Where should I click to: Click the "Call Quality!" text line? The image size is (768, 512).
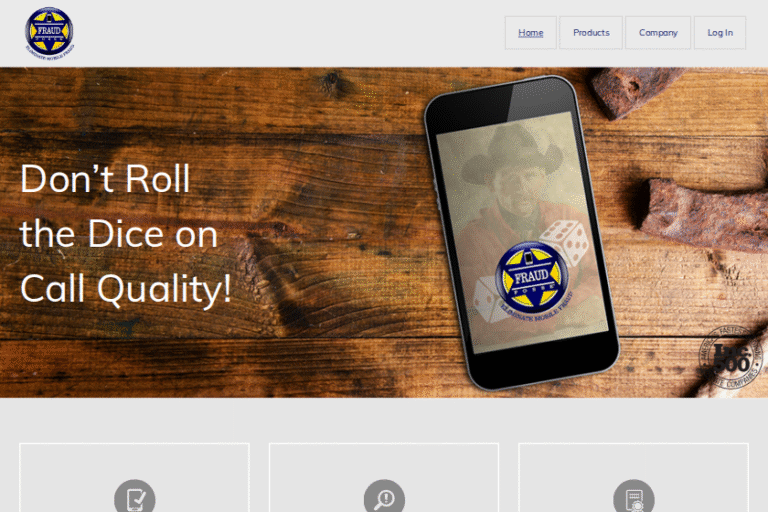(126, 290)
